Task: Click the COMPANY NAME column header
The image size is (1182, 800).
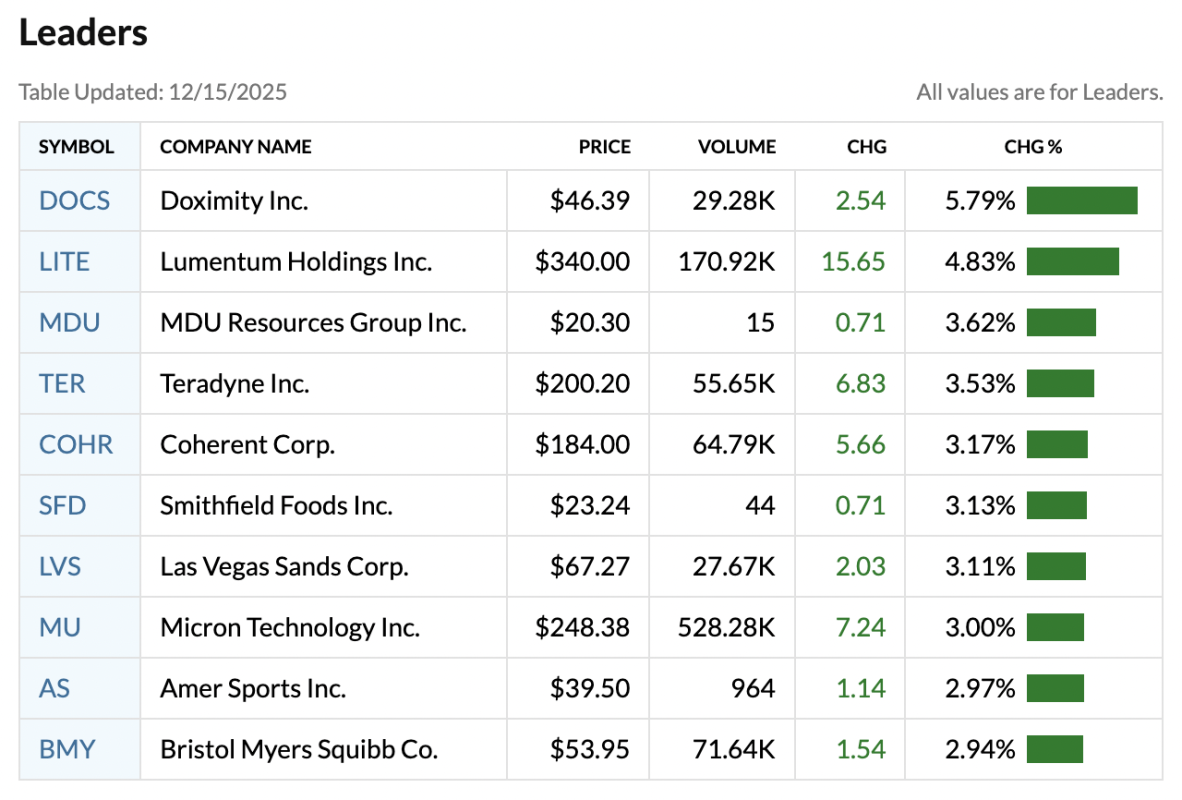Action: point(235,147)
